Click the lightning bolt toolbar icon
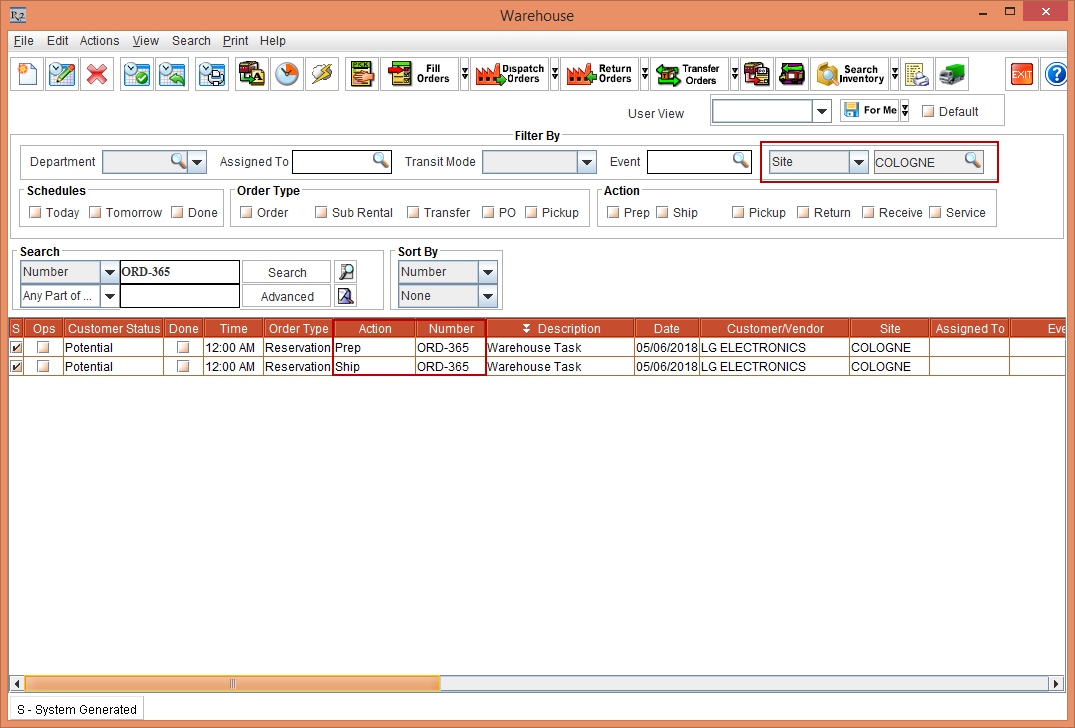Screen dimensions: 1075x728 tap(322, 75)
